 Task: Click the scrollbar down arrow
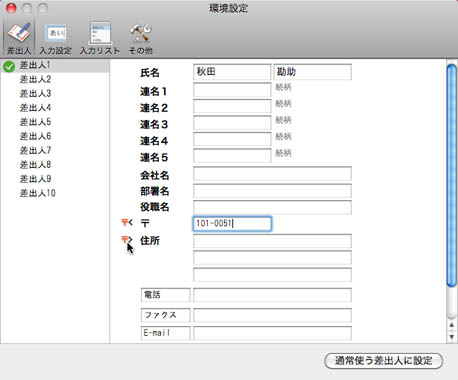451,337
